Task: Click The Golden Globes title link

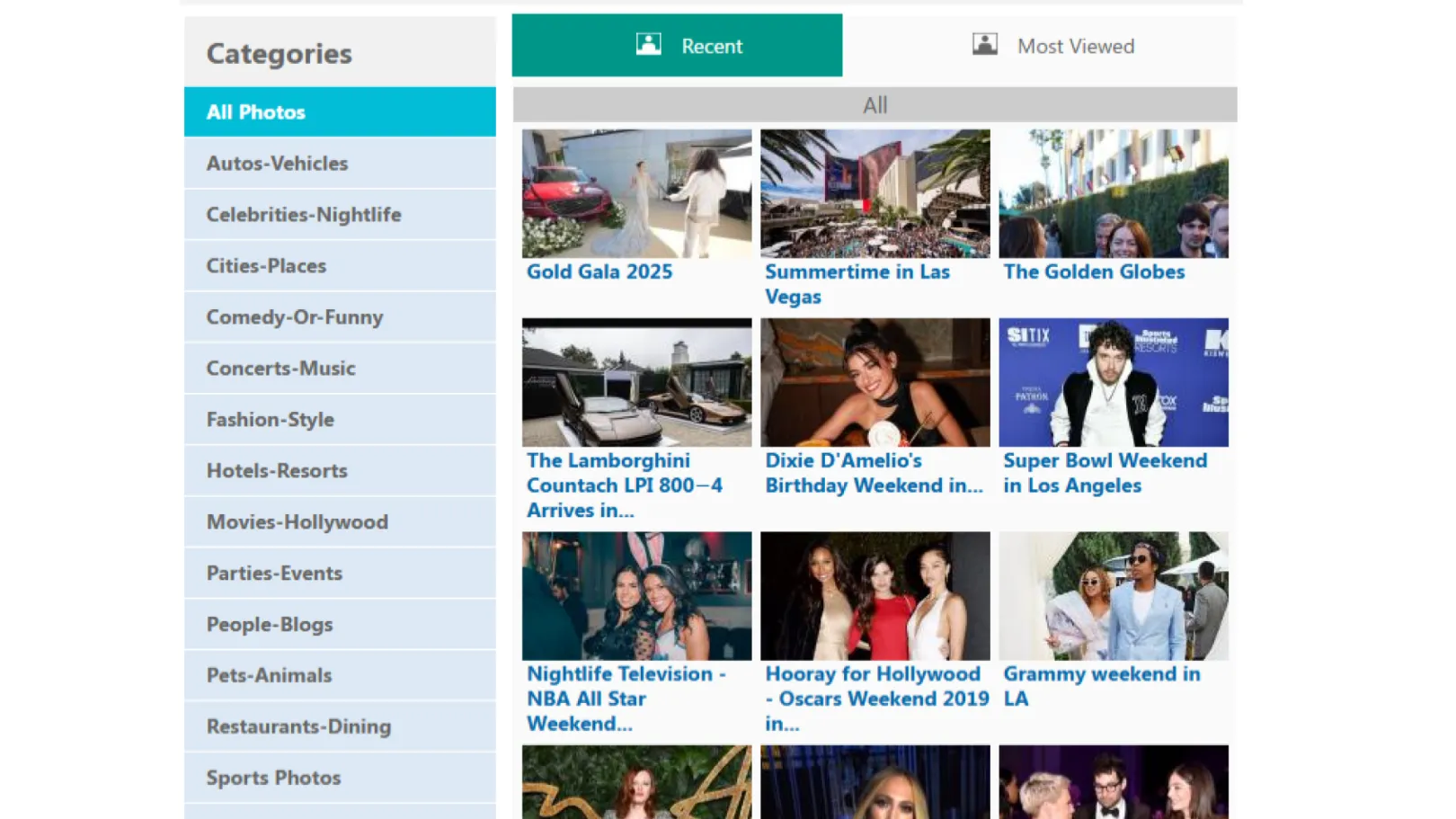Action: point(1094,272)
